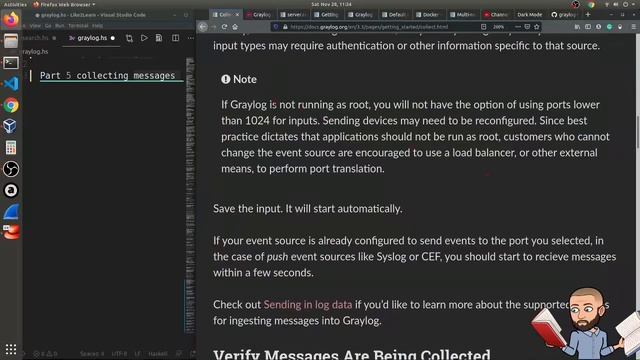Click the open preview icon in VS Code
Viewport: 640px width, 360px height.
tap(159, 38)
